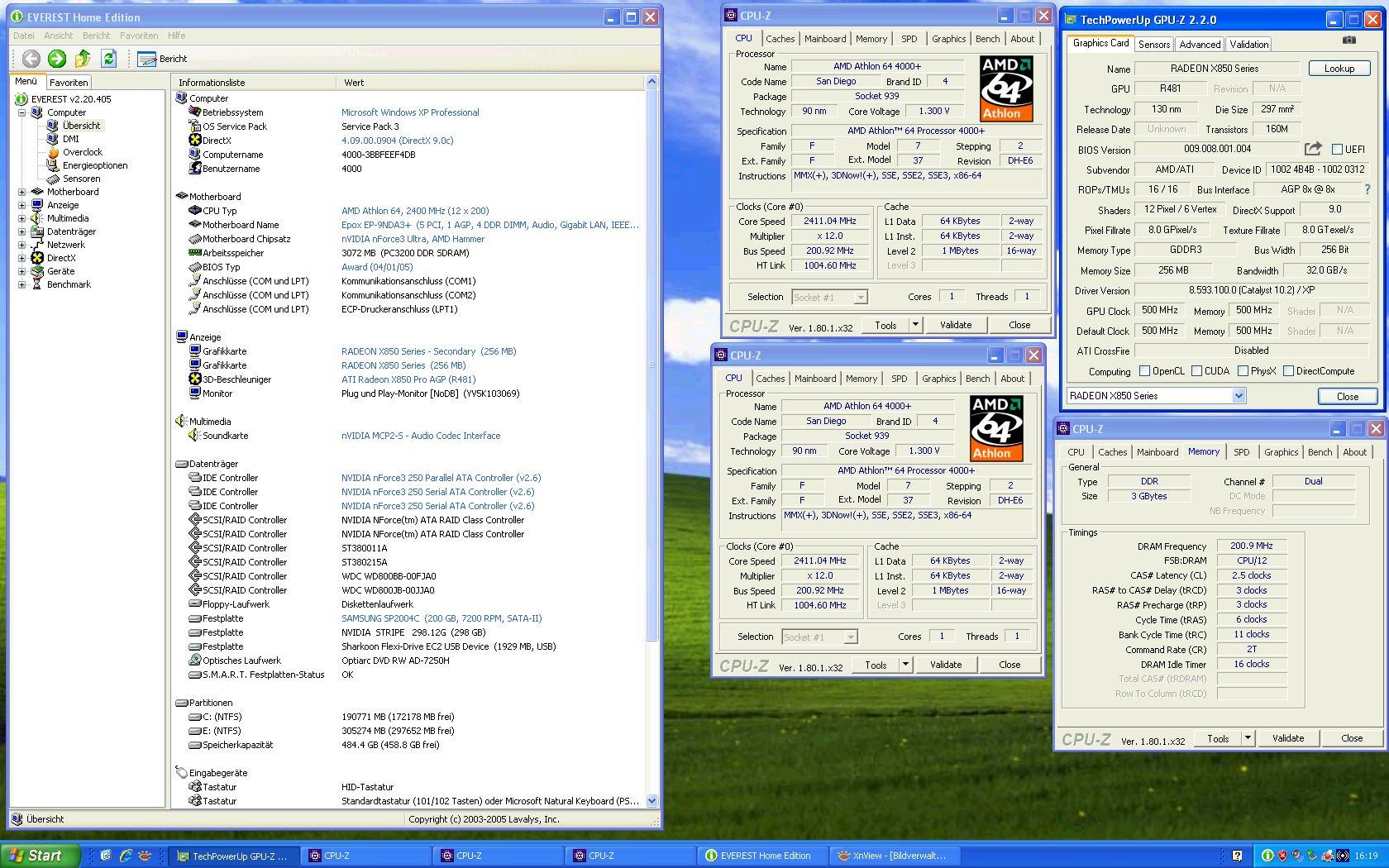This screenshot has width=1389, height=868.
Task: Click the GPU-Z screenshot camera icon
Action: click(x=1348, y=40)
